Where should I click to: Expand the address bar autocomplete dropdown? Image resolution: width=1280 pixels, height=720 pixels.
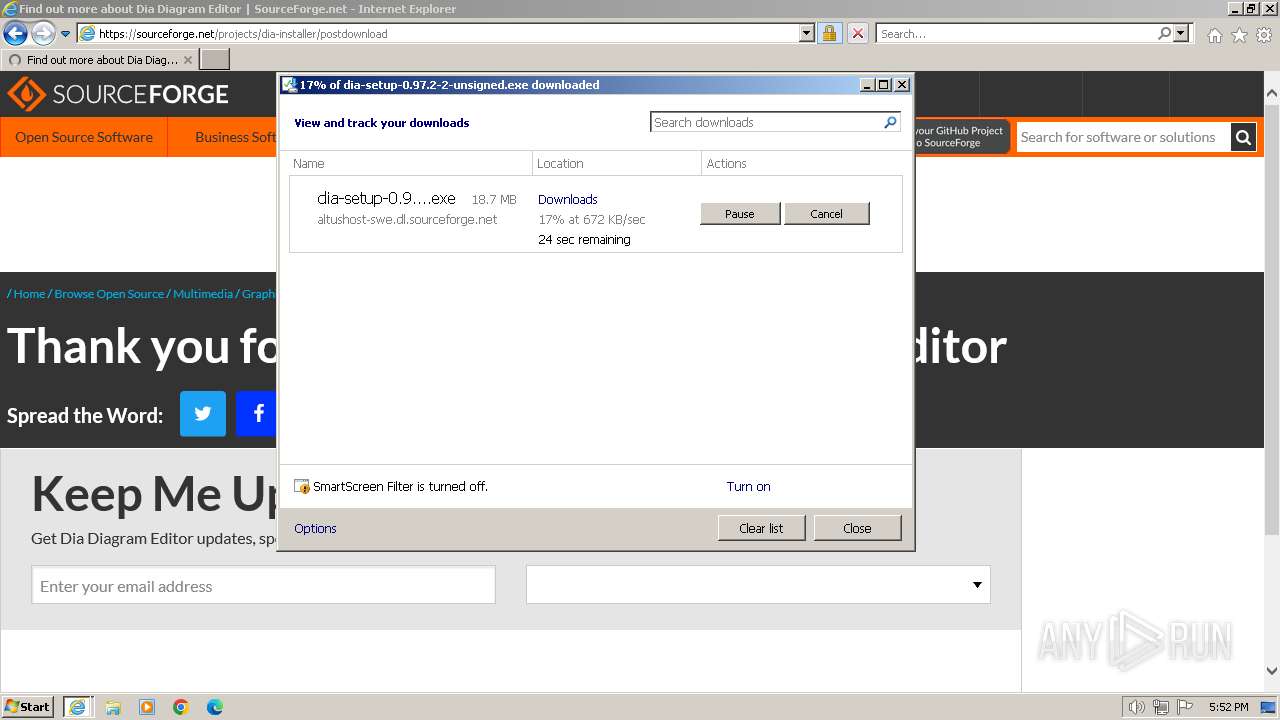point(807,33)
